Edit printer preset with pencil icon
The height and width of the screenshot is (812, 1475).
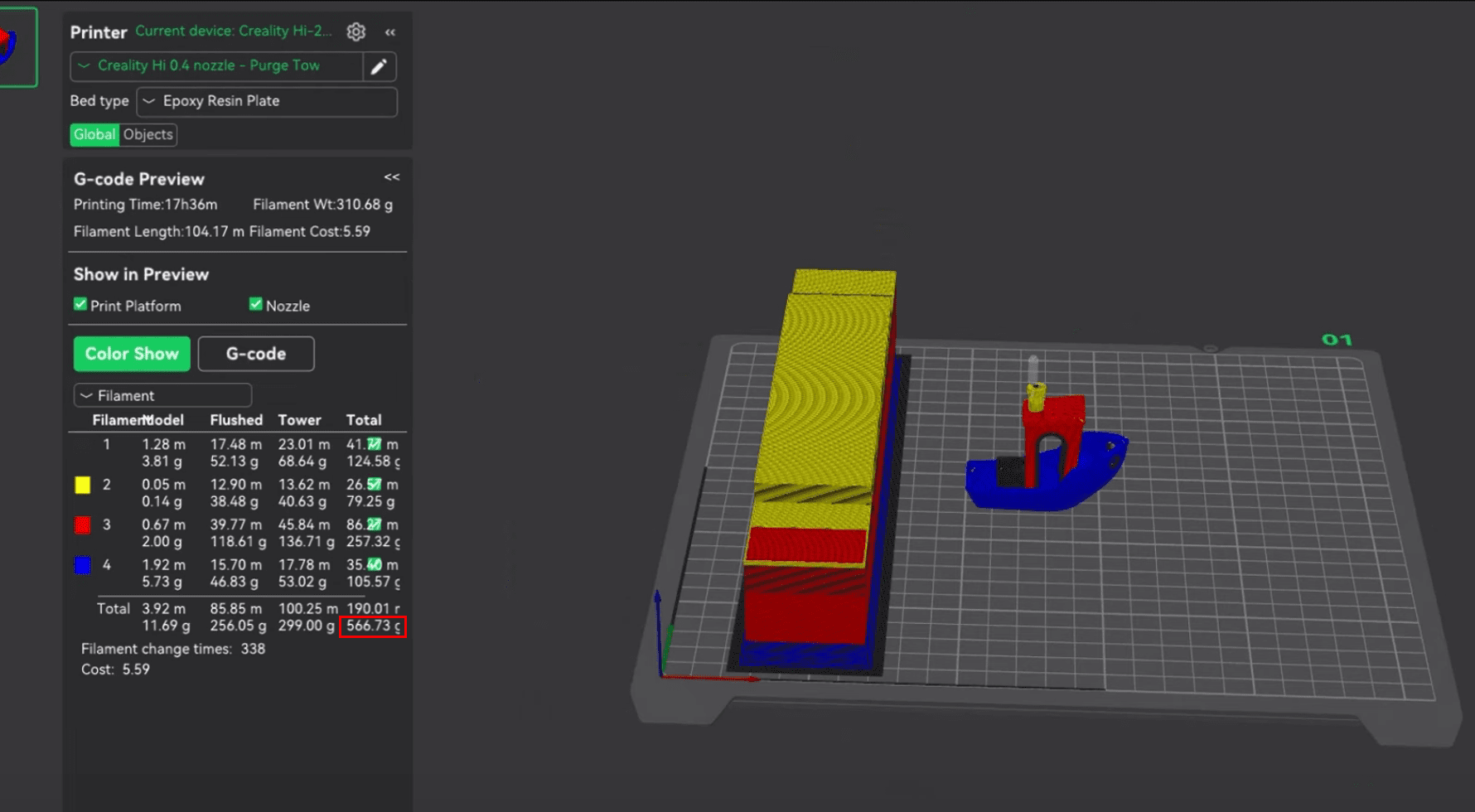(x=380, y=66)
